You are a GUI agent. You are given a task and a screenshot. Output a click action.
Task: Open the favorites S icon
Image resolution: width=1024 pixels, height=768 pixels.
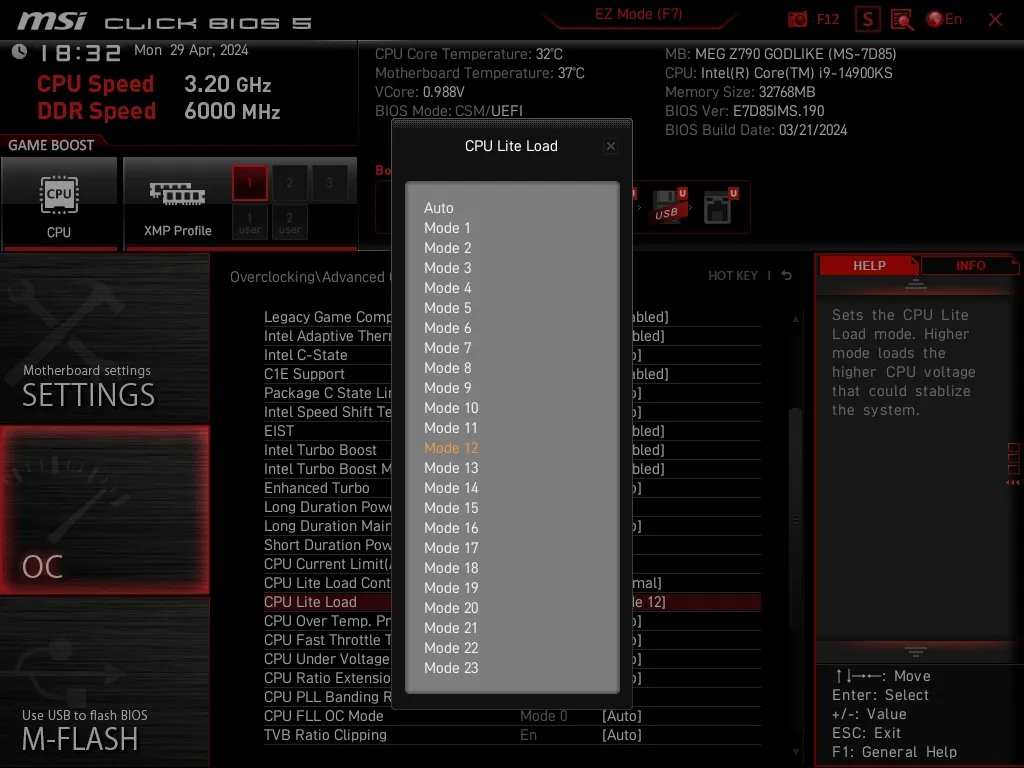867,20
